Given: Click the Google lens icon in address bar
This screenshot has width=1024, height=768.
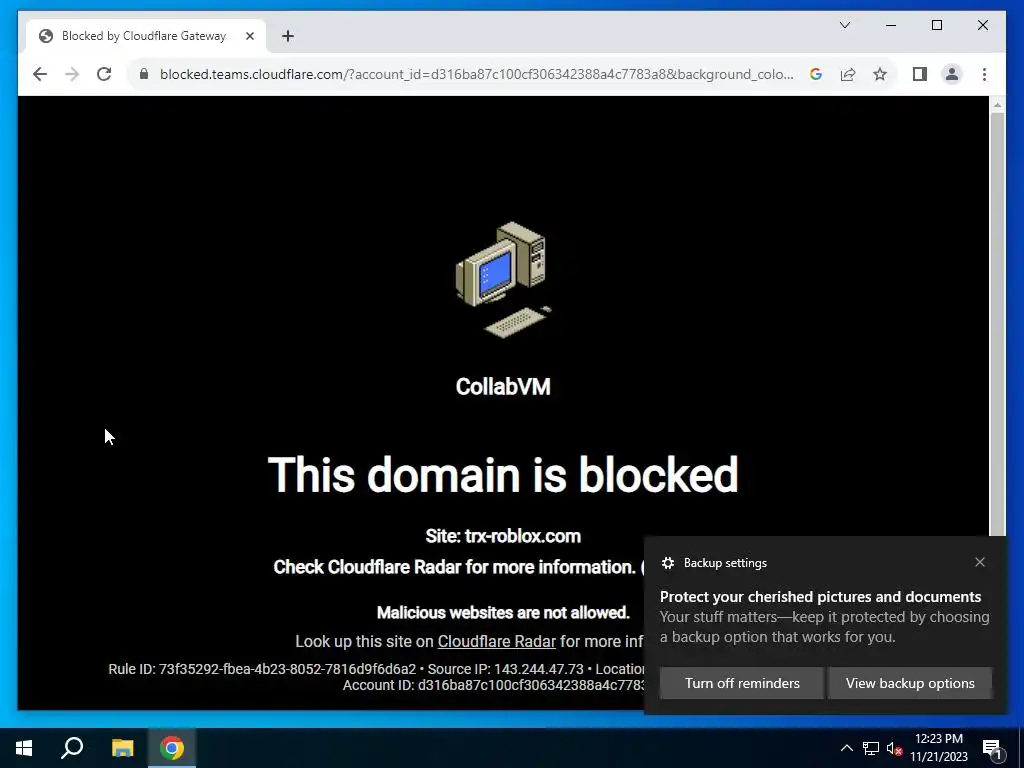Looking at the screenshot, I should [x=816, y=74].
